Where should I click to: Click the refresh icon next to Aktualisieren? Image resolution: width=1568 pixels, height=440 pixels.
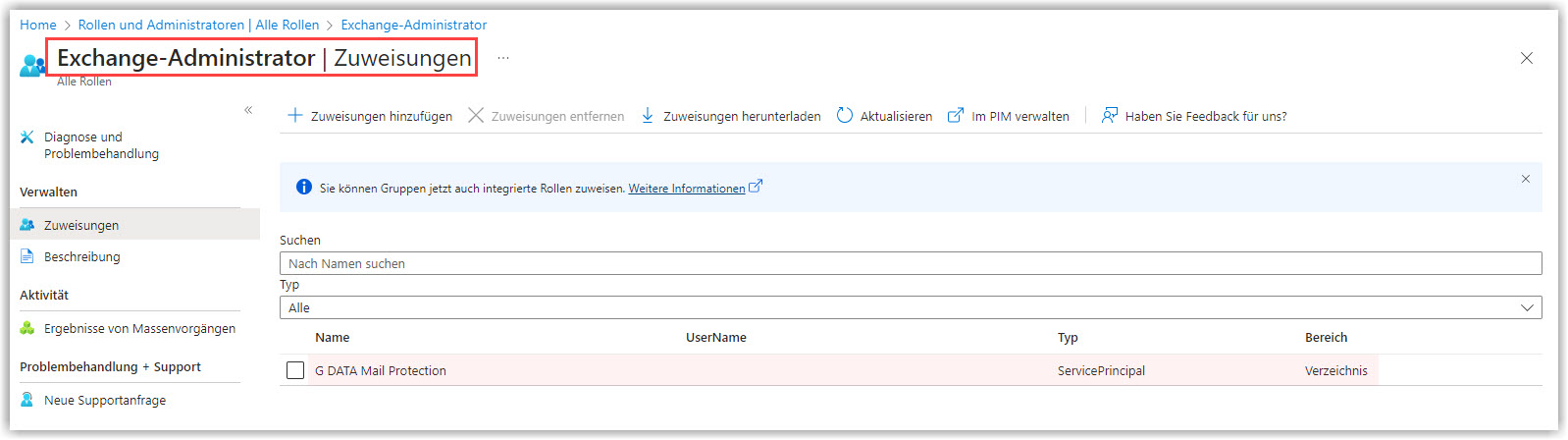pyautogui.click(x=845, y=115)
